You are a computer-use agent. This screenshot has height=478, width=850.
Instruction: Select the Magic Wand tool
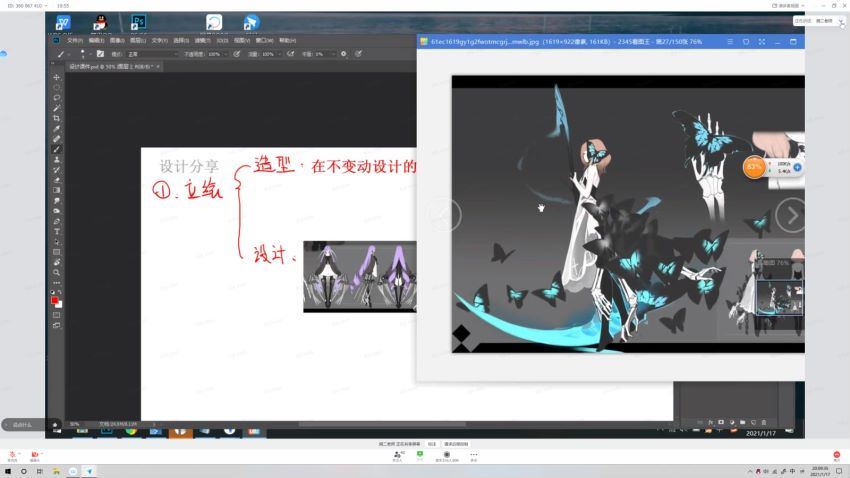point(56,108)
